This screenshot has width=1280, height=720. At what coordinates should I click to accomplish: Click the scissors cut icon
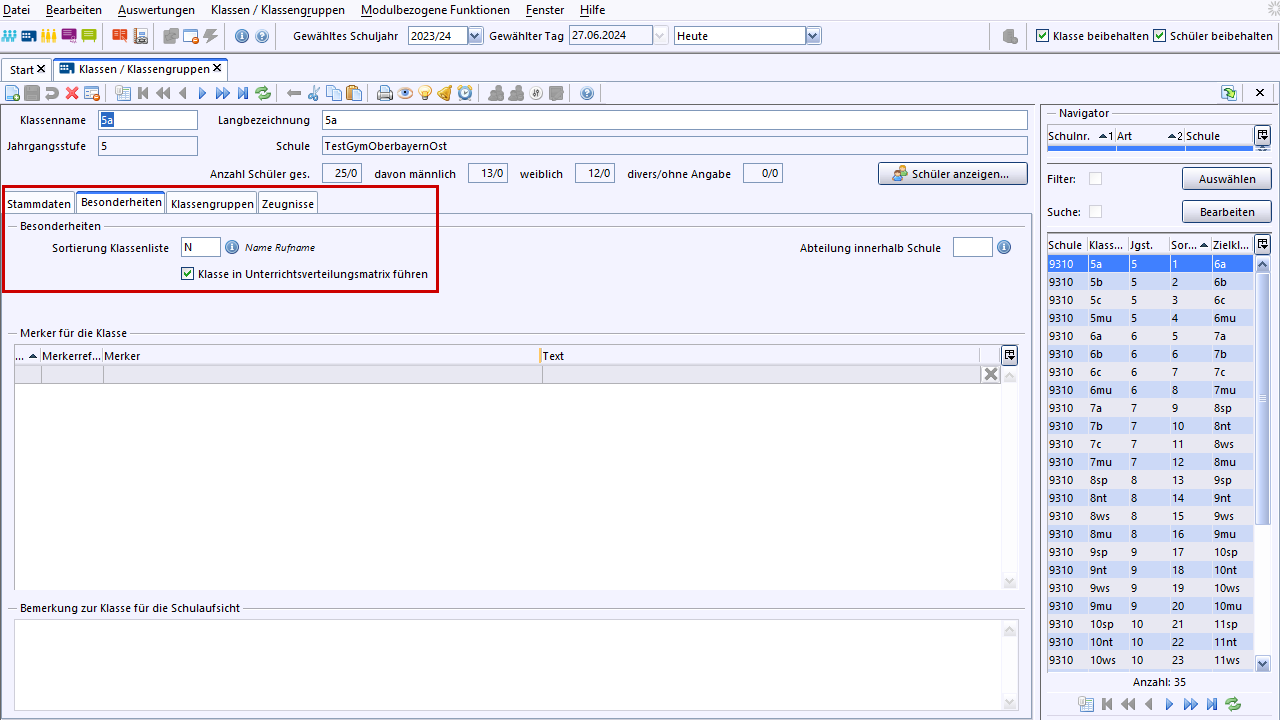[313, 93]
